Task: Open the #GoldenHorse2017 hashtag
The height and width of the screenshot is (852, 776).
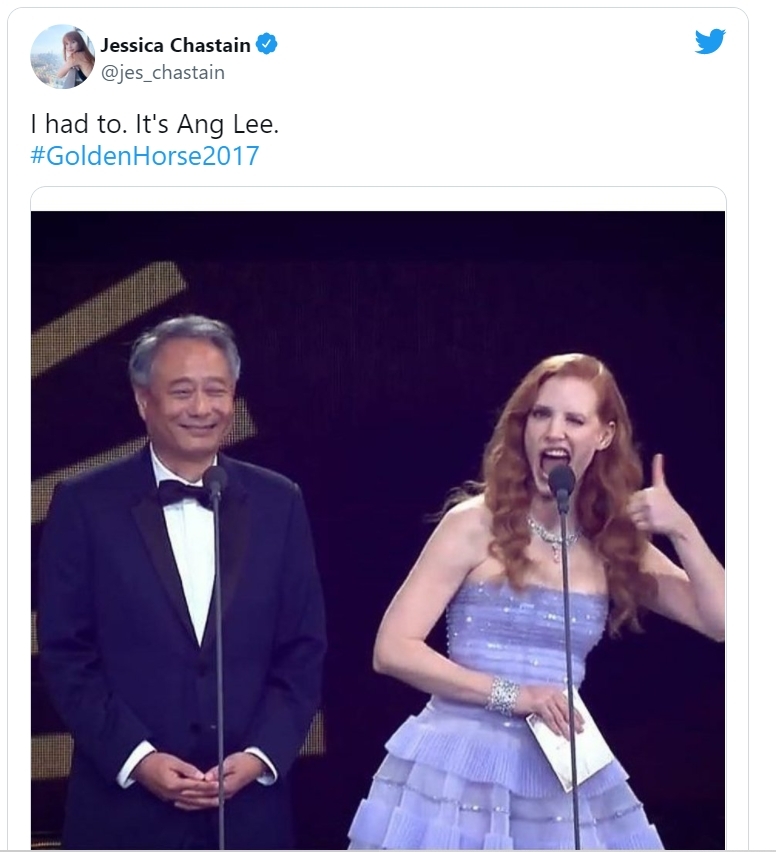Action: (x=145, y=156)
